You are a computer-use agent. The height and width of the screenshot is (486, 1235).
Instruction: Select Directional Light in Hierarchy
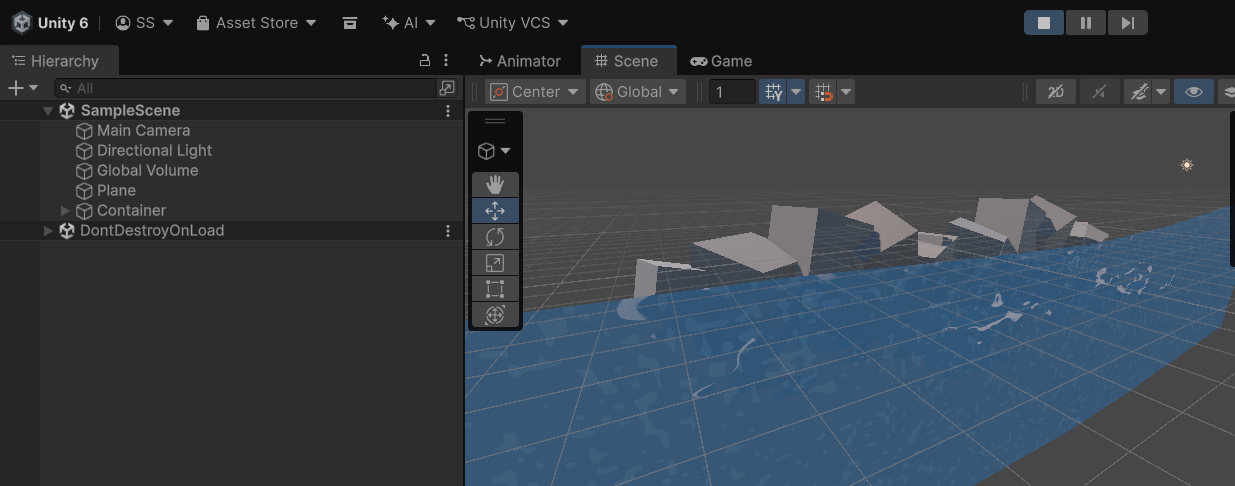pyautogui.click(x=154, y=151)
